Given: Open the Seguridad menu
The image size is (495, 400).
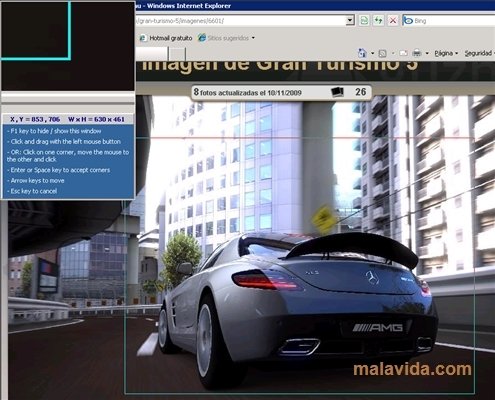Looking at the screenshot, I should pos(479,53).
